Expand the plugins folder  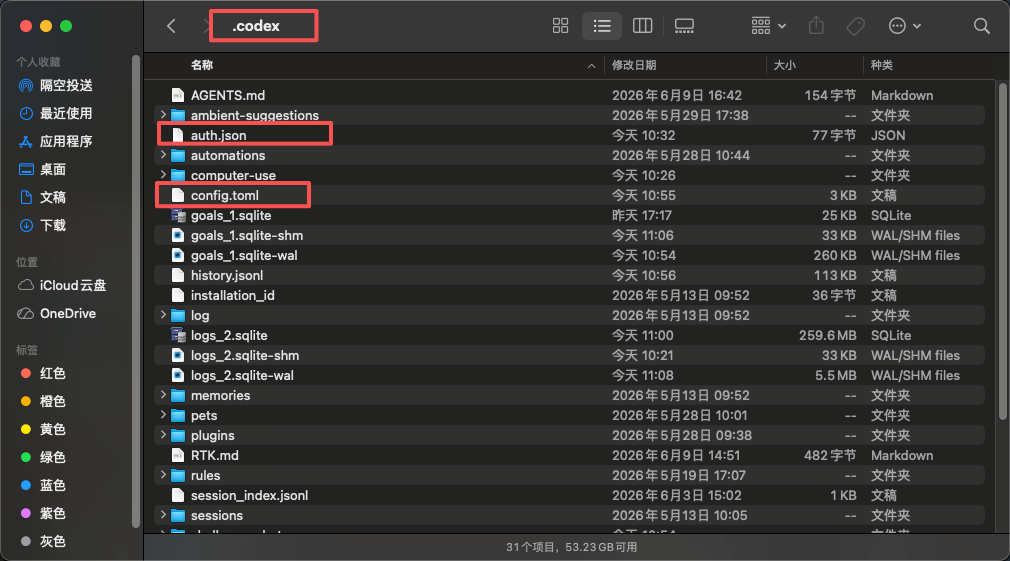click(x=163, y=435)
